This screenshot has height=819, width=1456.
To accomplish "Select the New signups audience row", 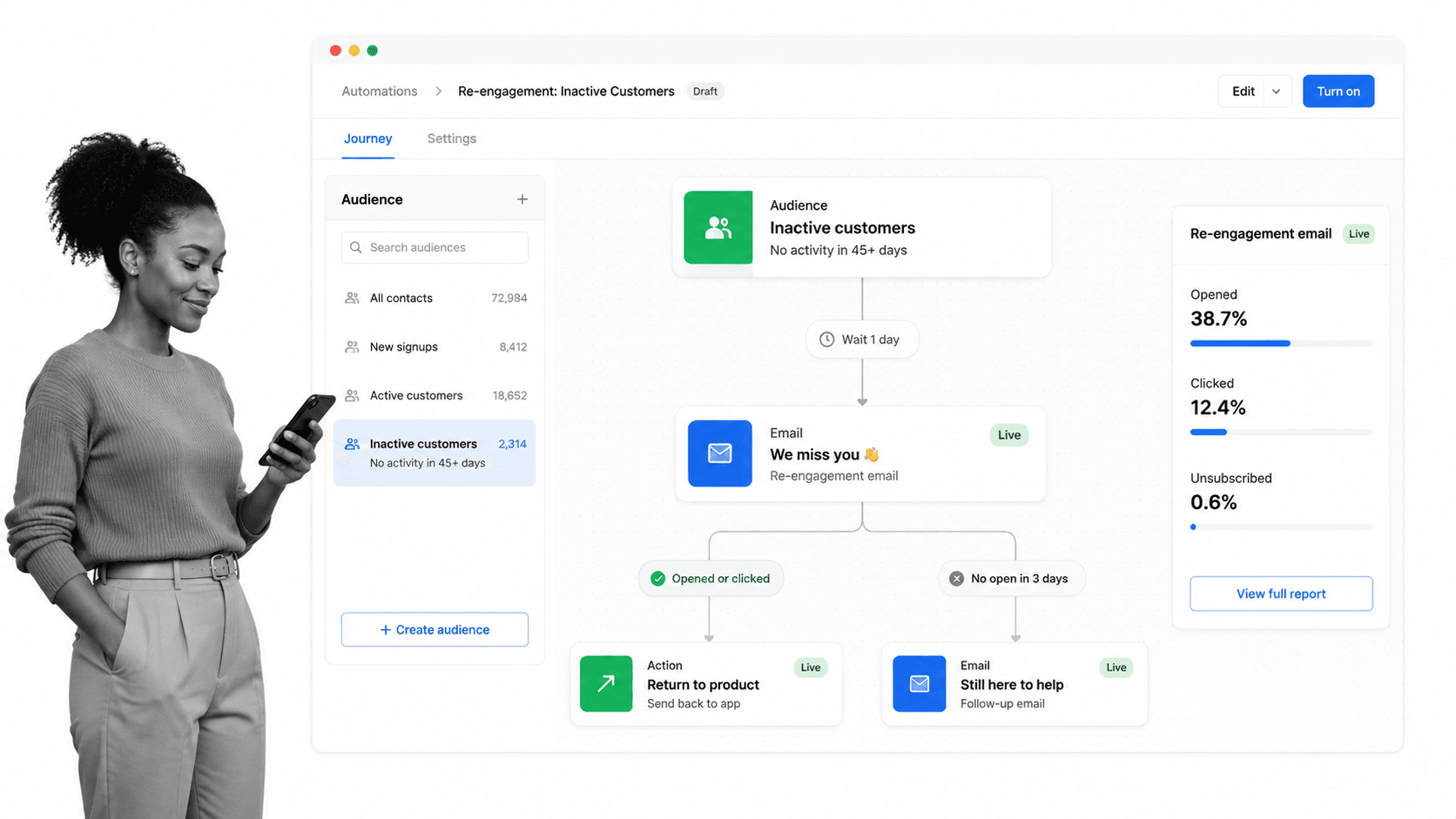I will pyautogui.click(x=435, y=346).
